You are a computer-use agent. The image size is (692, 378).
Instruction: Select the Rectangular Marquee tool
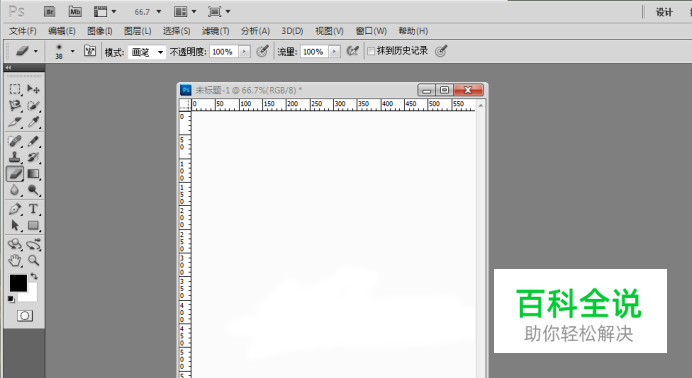[15, 89]
